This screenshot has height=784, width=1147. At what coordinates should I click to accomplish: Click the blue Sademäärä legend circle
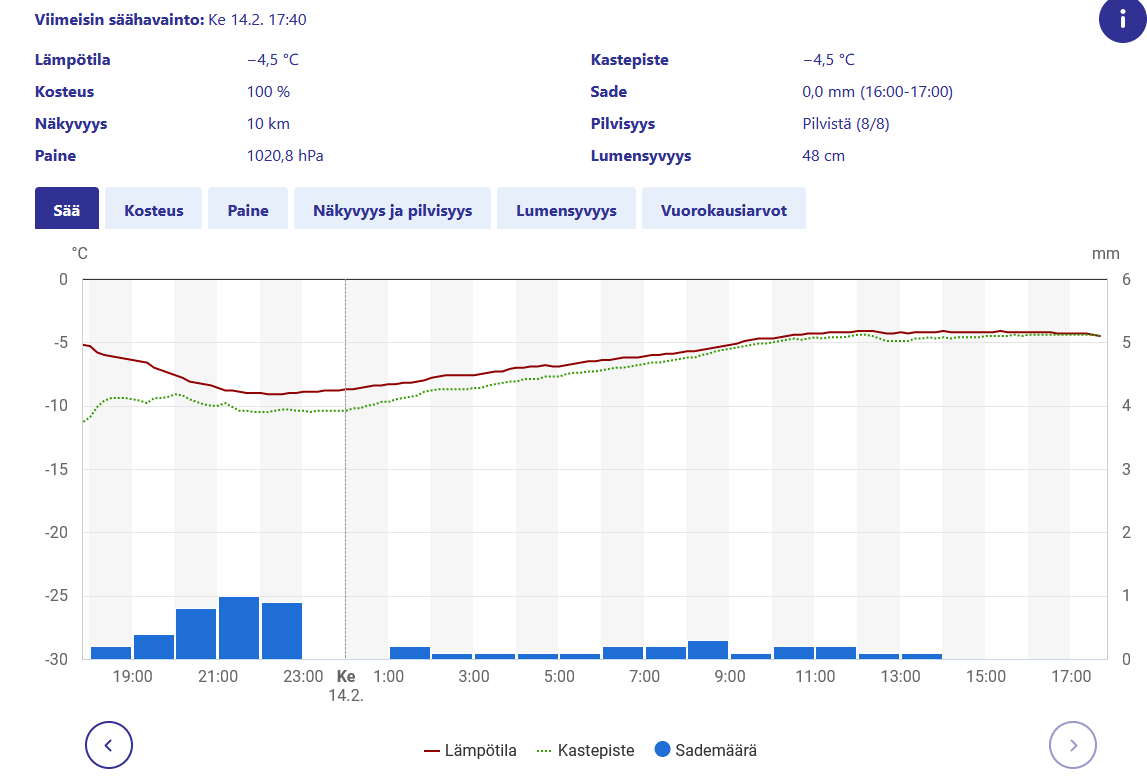click(662, 750)
